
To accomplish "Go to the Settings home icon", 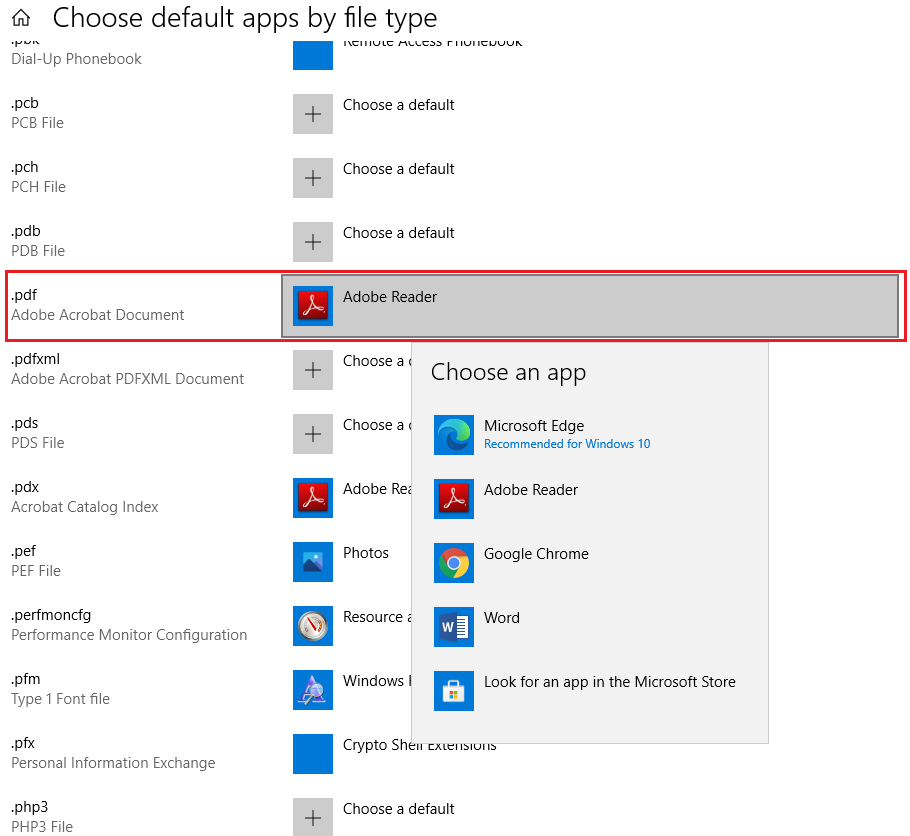I will click(x=21, y=18).
